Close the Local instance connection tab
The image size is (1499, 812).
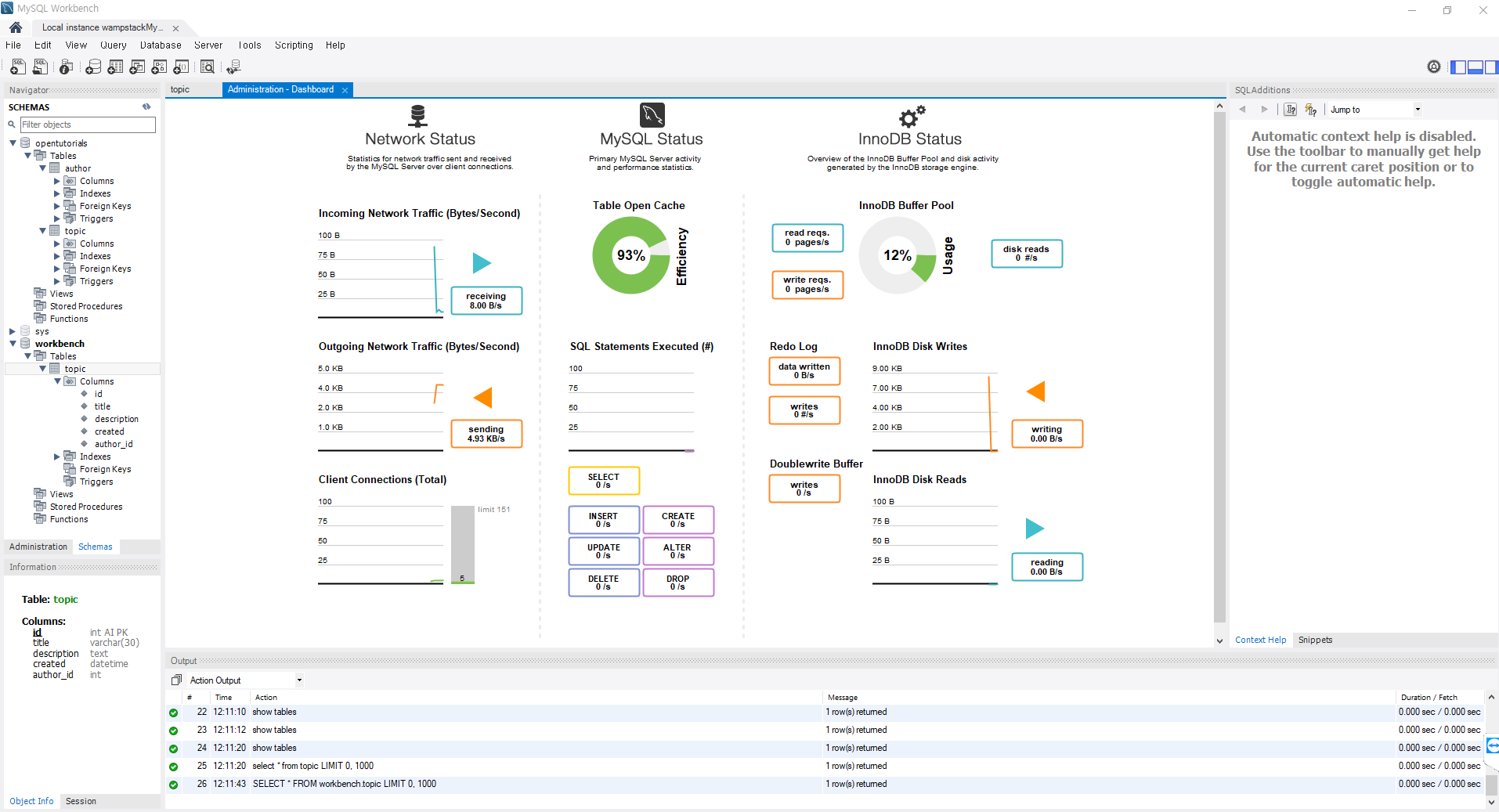pyautogui.click(x=175, y=28)
